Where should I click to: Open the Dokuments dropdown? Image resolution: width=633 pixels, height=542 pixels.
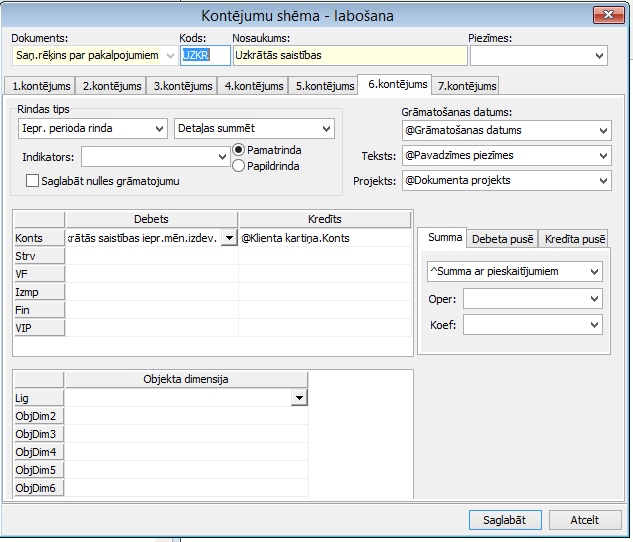pos(167,55)
